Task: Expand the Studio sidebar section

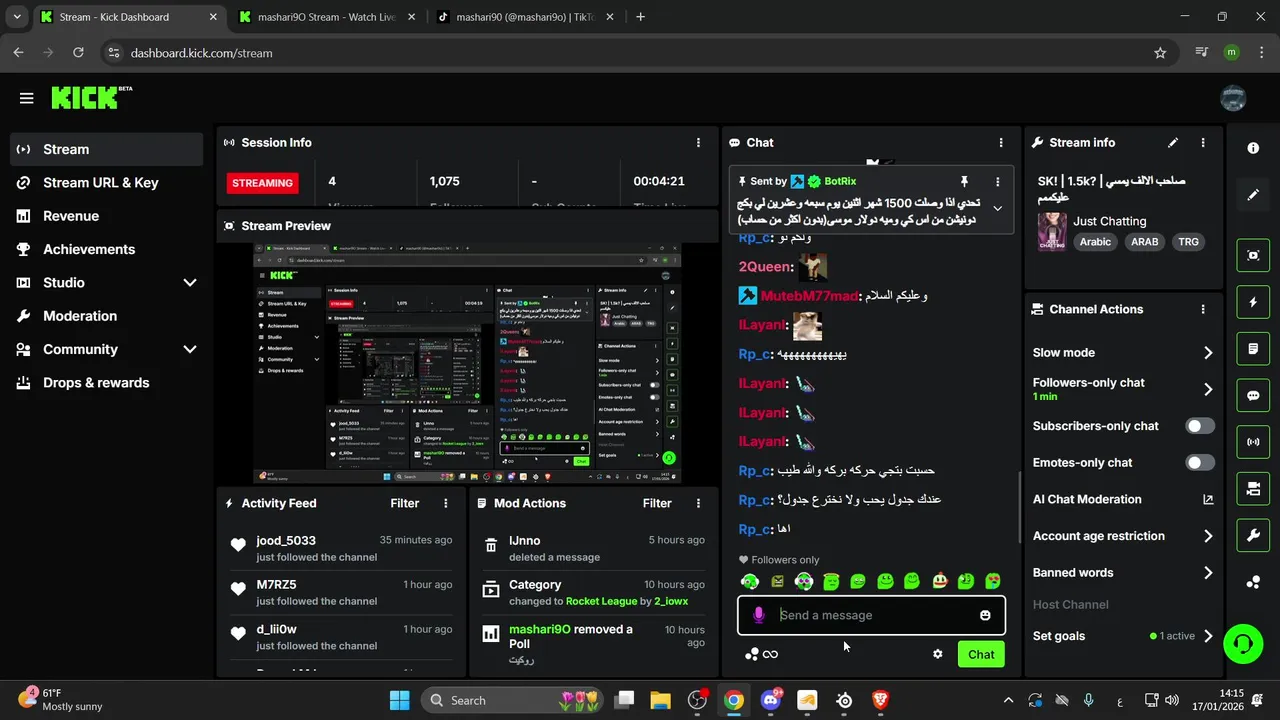Action: coord(190,283)
